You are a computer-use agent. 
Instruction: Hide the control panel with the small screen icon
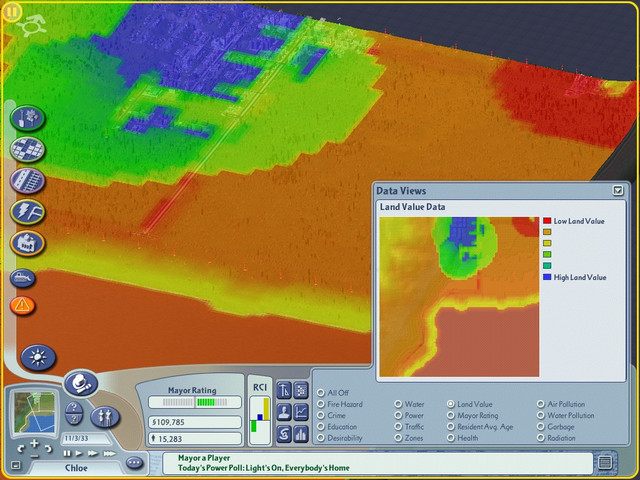15,465
